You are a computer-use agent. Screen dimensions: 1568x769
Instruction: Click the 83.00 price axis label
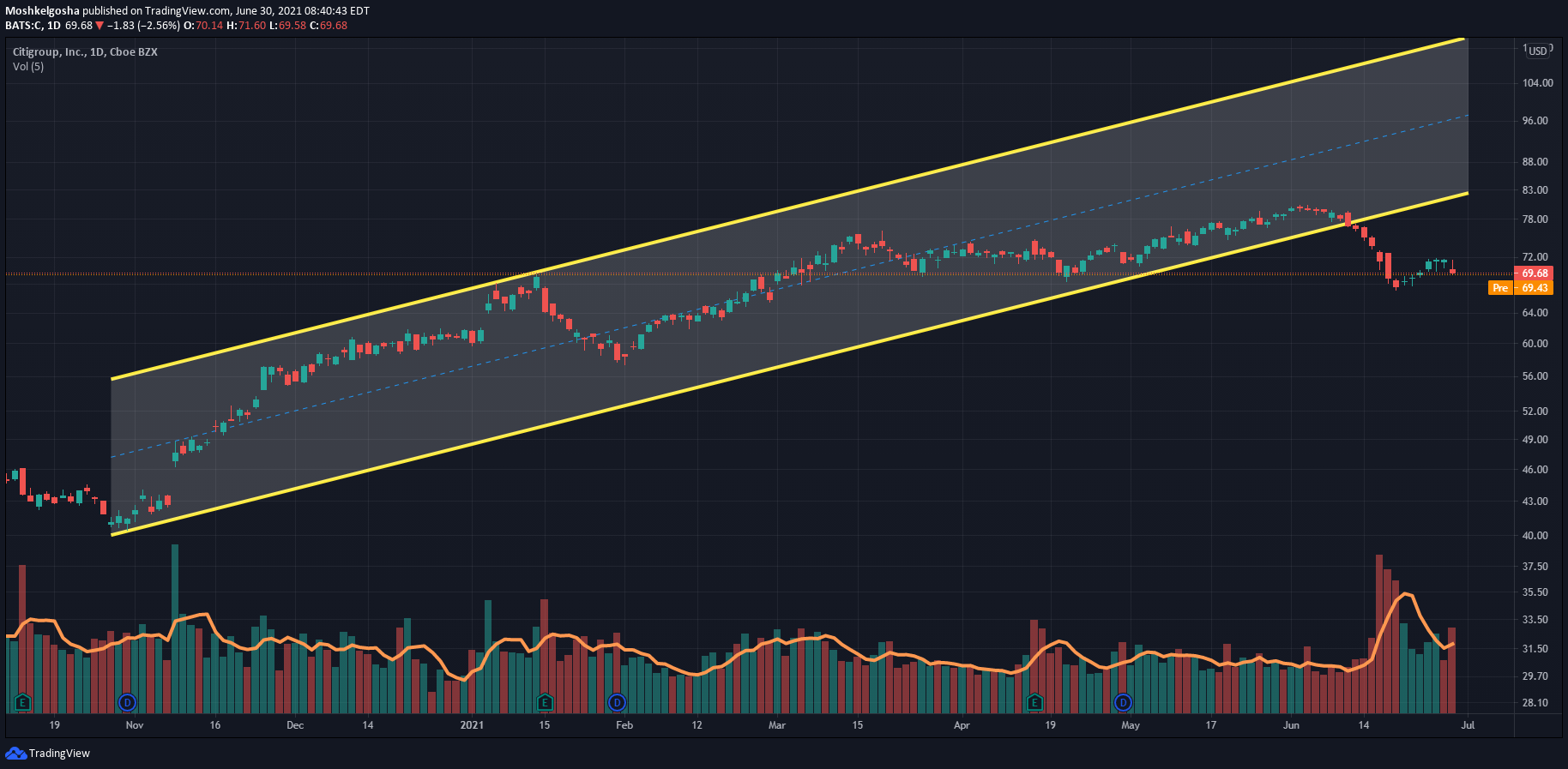click(1535, 190)
